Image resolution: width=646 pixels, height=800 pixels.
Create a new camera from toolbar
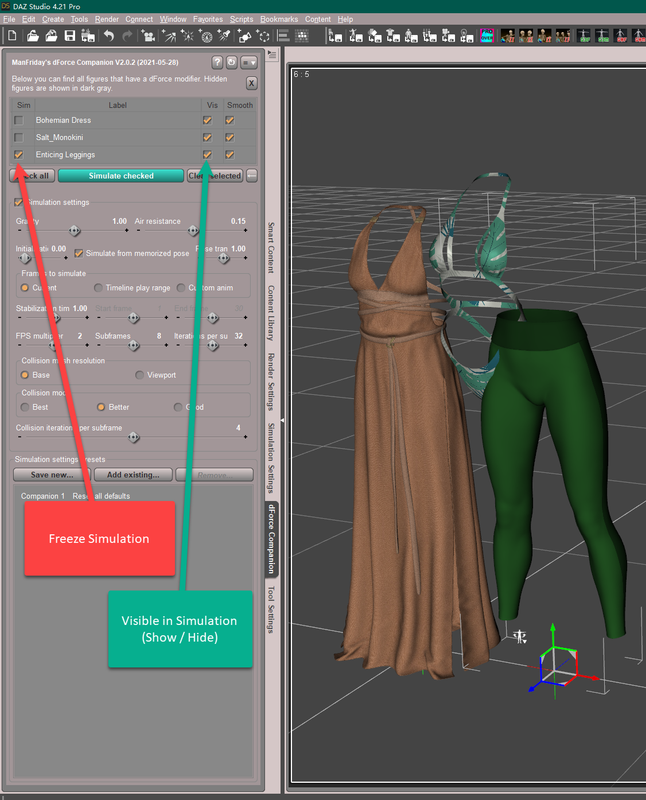tap(148, 36)
